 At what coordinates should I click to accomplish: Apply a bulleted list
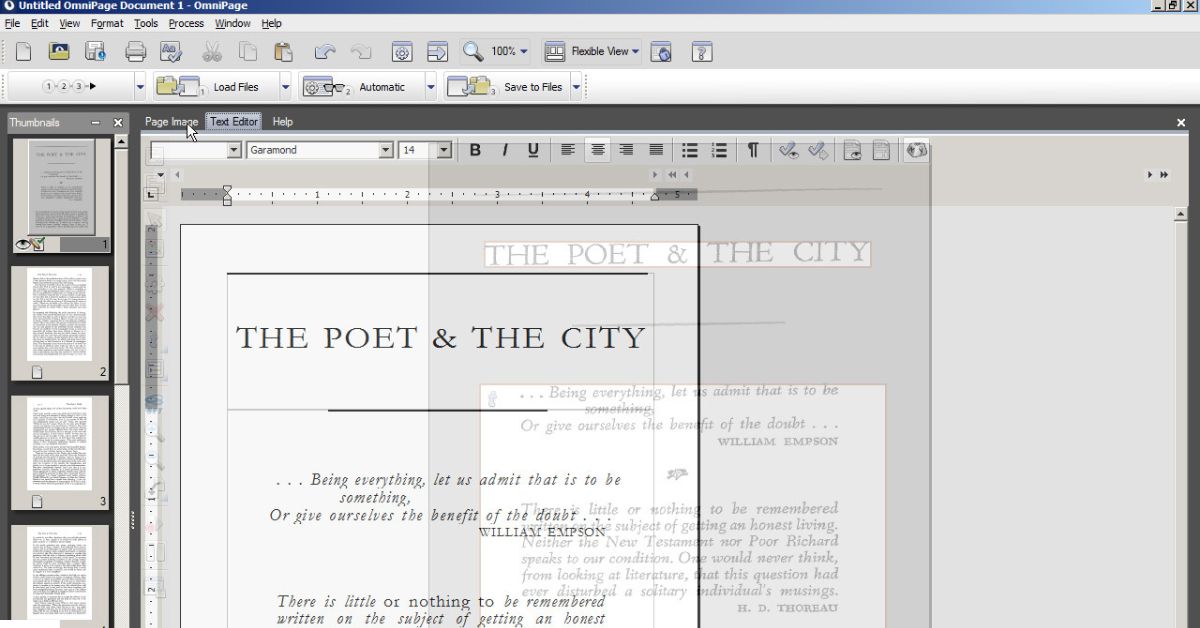pyautogui.click(x=689, y=150)
